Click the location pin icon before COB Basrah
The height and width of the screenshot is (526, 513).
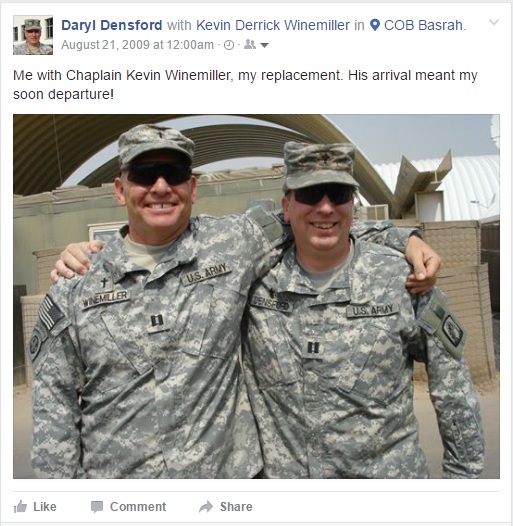375,25
